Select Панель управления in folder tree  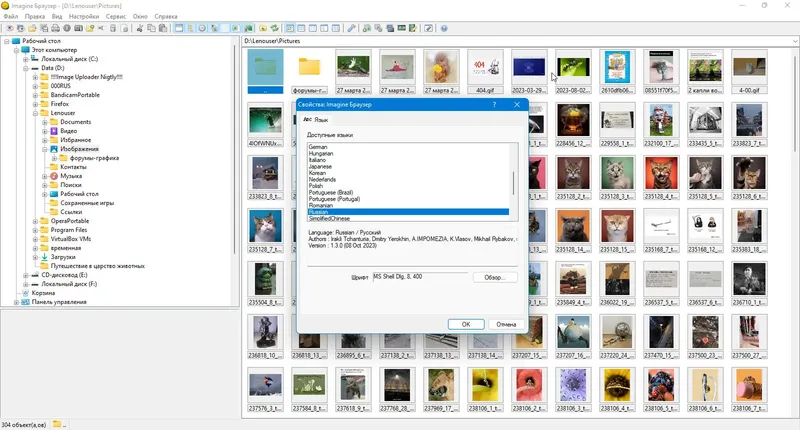pos(59,302)
